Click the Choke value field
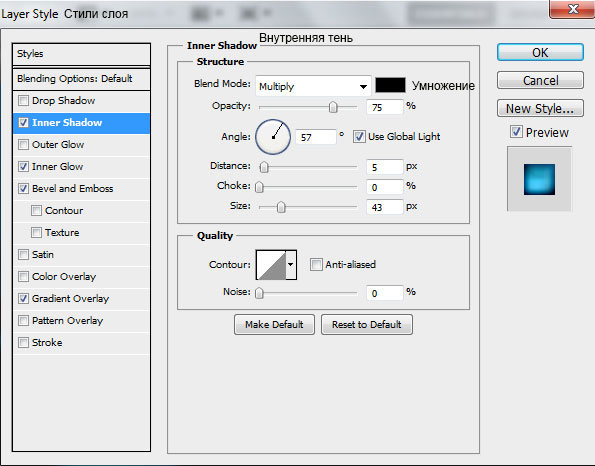 (384, 187)
